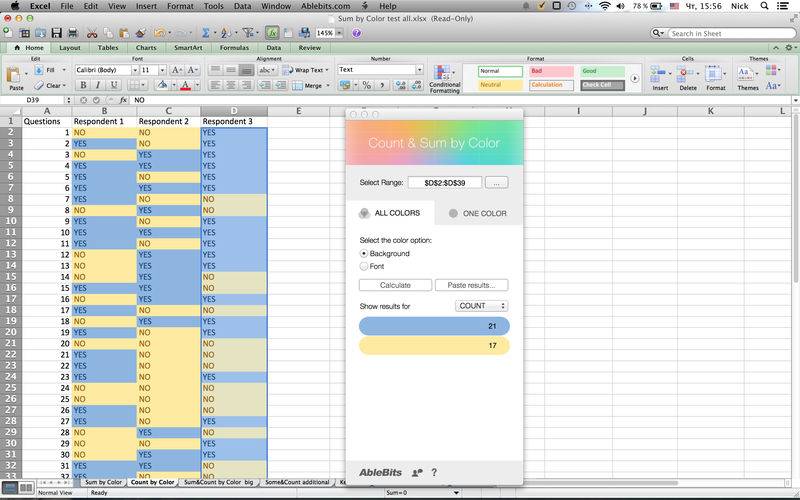
Task: Select the Font color option radio
Action: (364, 266)
